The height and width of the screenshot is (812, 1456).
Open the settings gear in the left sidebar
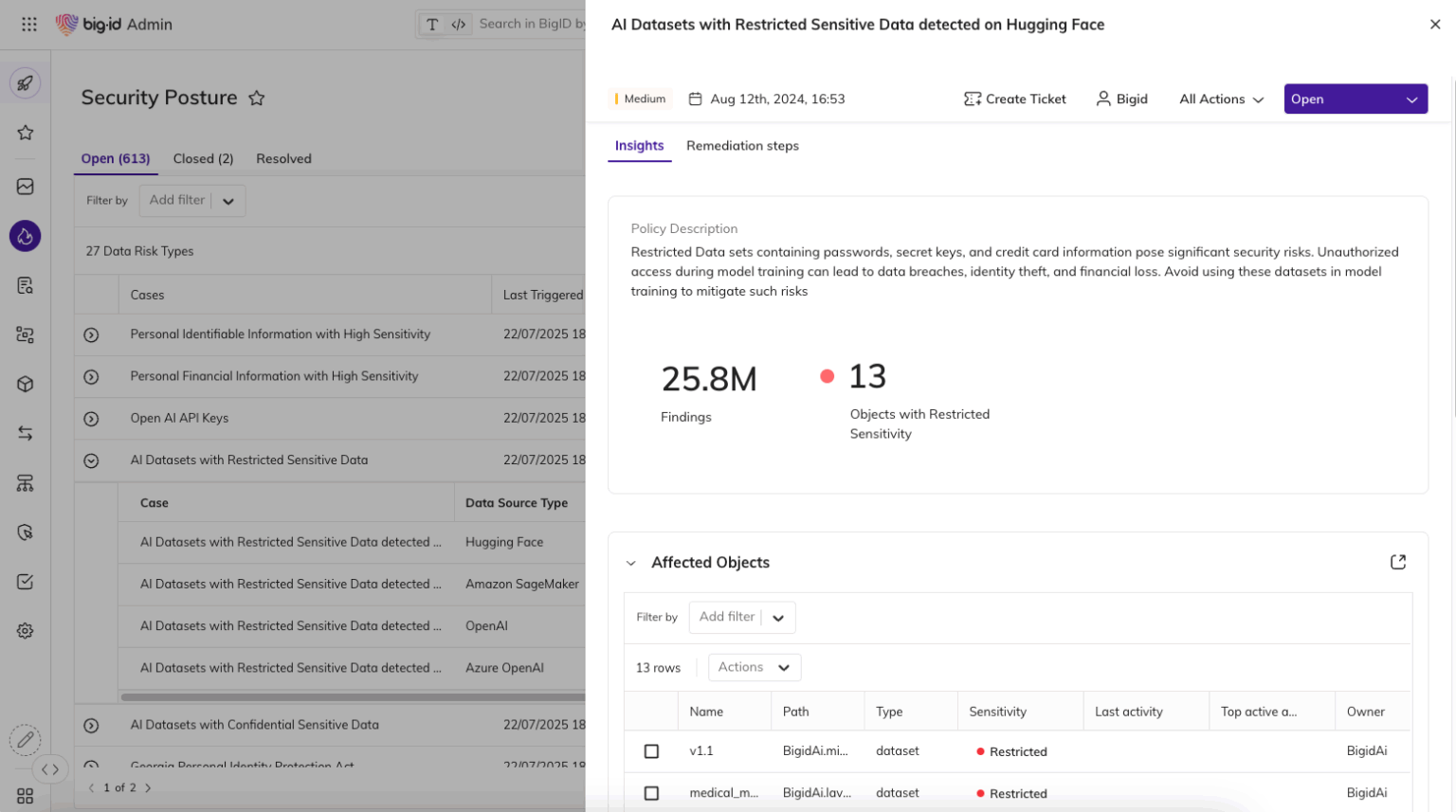tap(25, 630)
